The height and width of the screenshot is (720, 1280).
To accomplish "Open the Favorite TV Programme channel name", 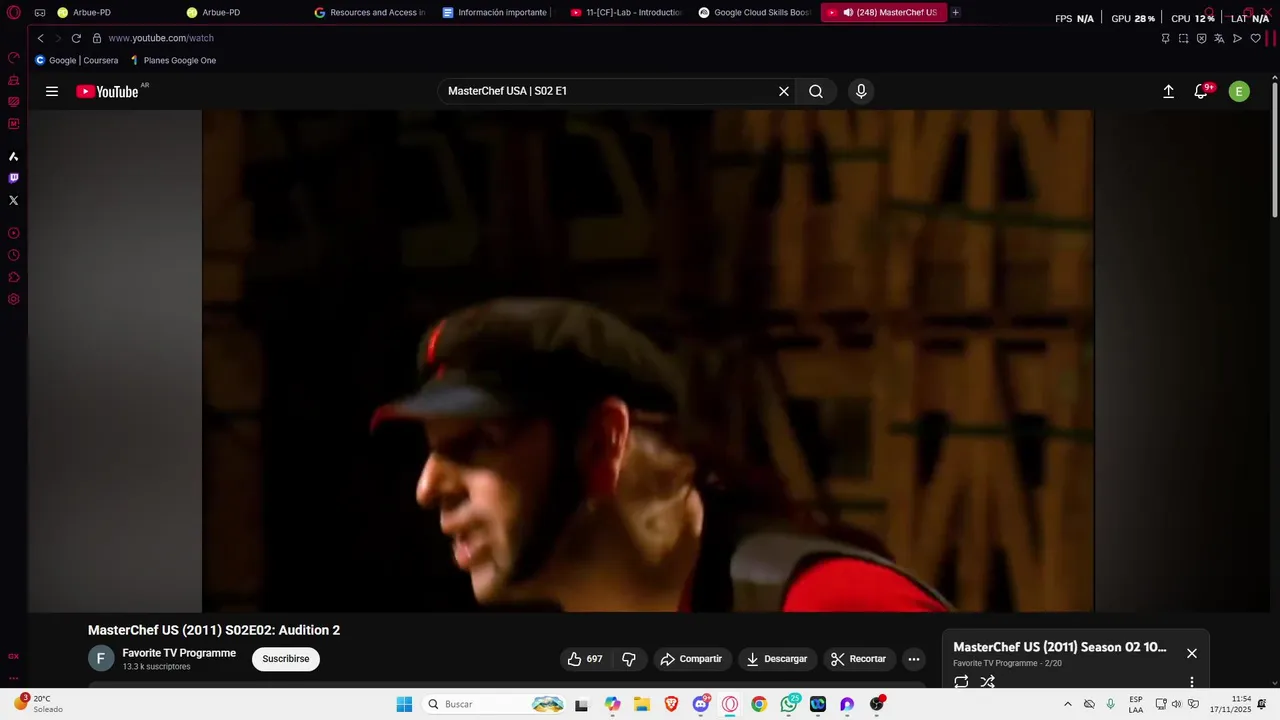I will [179, 653].
